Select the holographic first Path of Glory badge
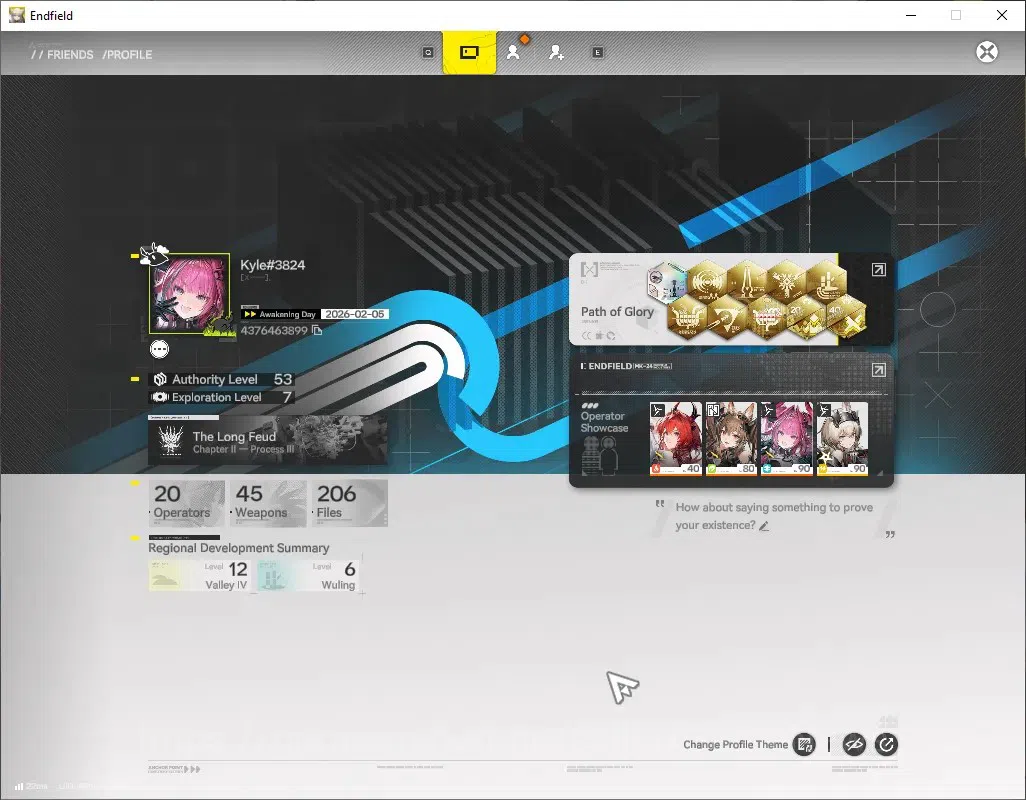This screenshot has width=1026, height=800. (x=667, y=283)
